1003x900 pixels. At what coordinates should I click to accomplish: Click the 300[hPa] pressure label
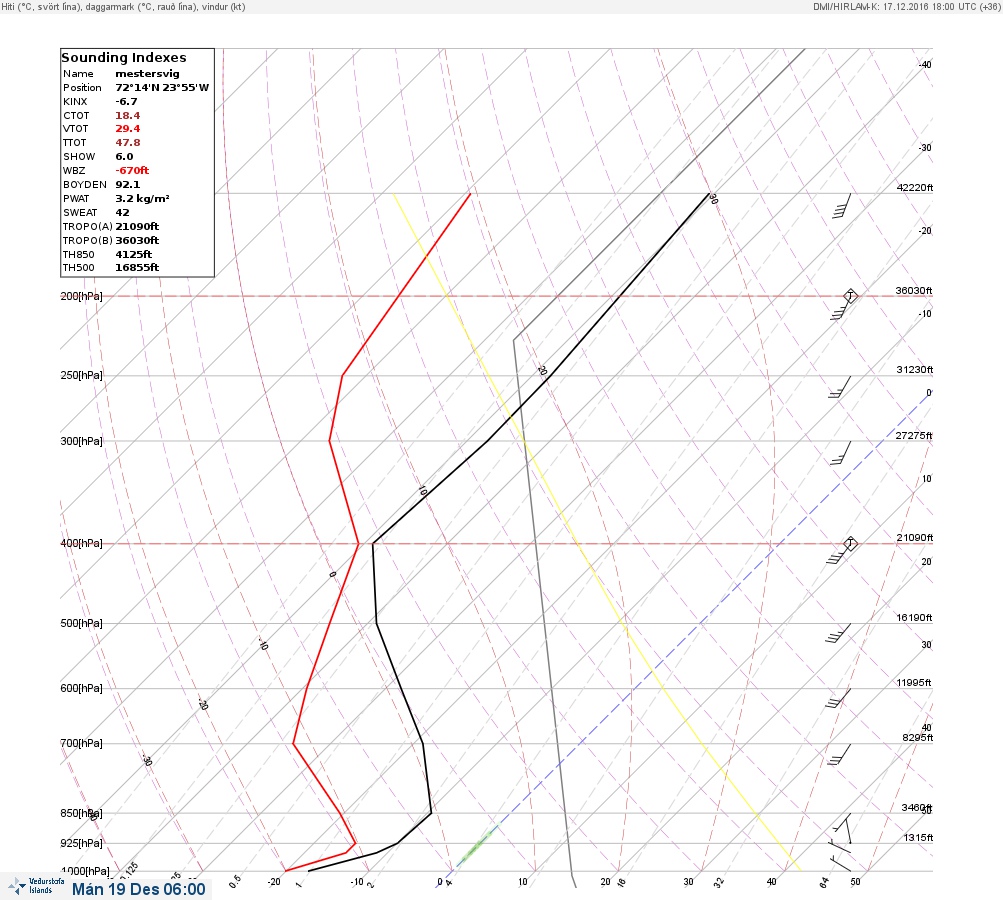pyautogui.click(x=81, y=441)
